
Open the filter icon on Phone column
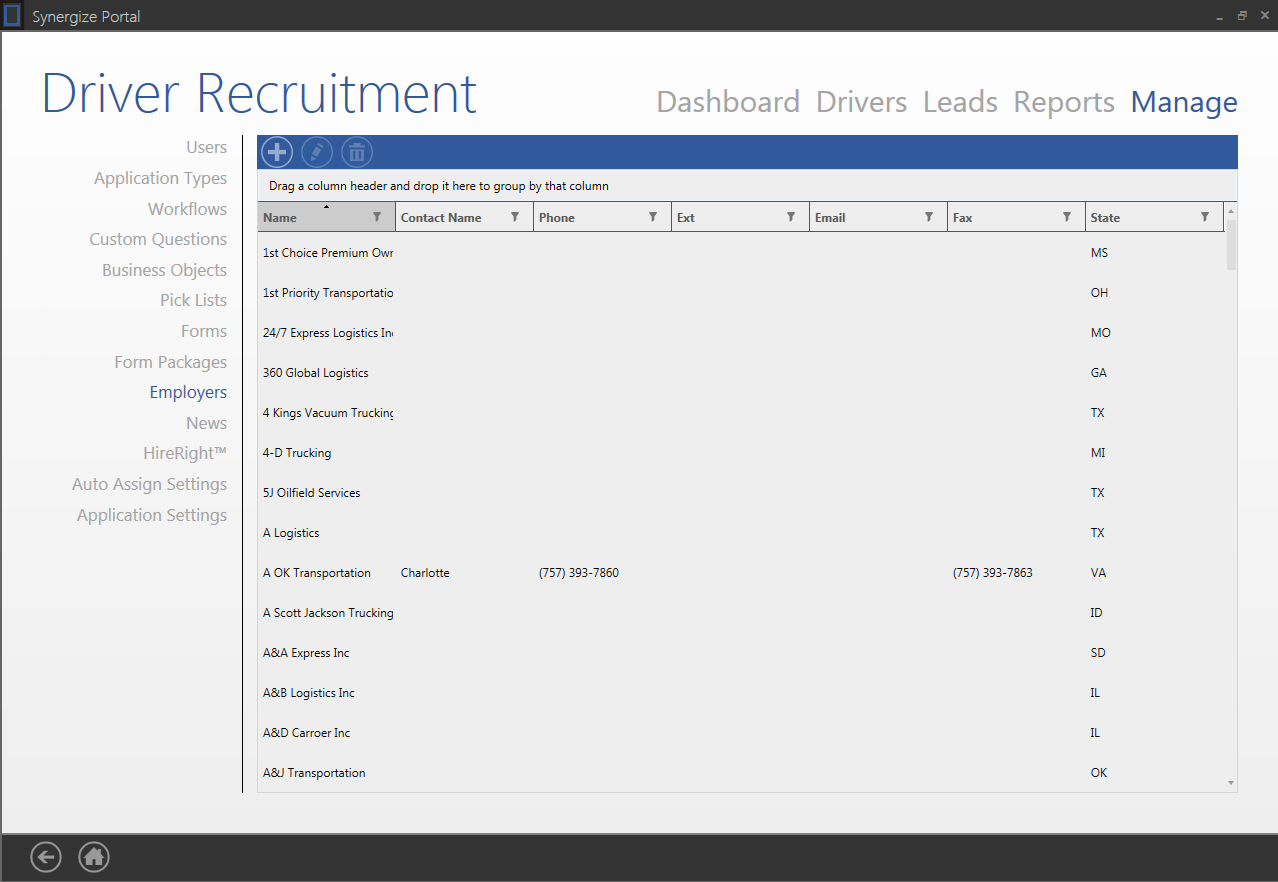(x=653, y=217)
